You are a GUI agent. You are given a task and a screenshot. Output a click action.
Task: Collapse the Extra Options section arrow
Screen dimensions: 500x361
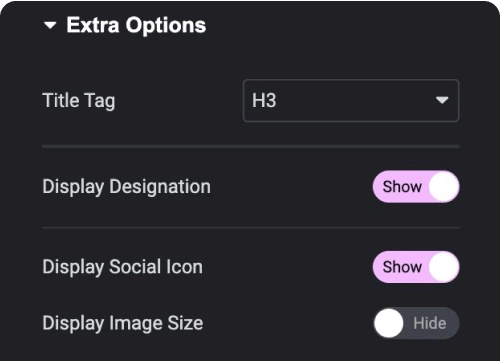pos(50,25)
